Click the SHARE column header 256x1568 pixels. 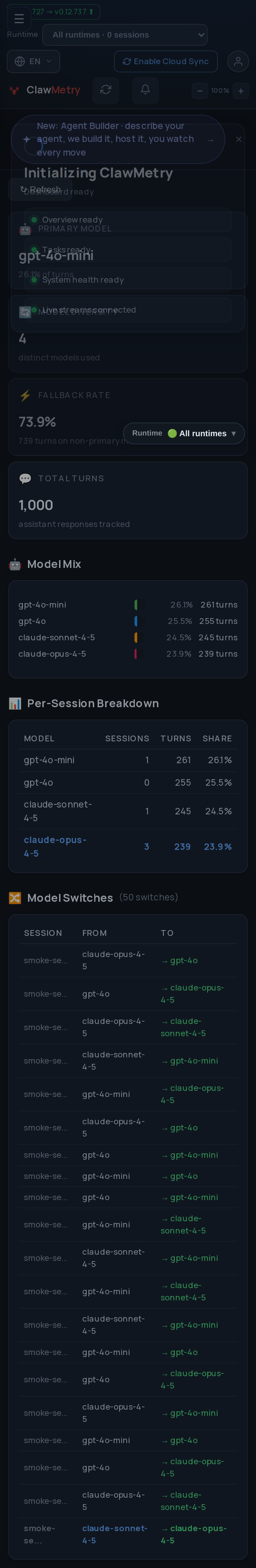click(217, 738)
